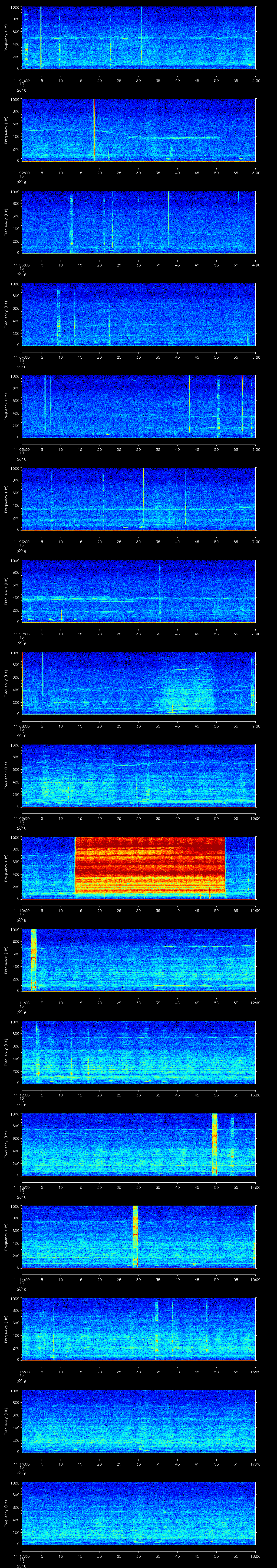Click the "9:00" end time label
Image resolution: width=277 pixels, height=1568 pixels.
(256, 726)
